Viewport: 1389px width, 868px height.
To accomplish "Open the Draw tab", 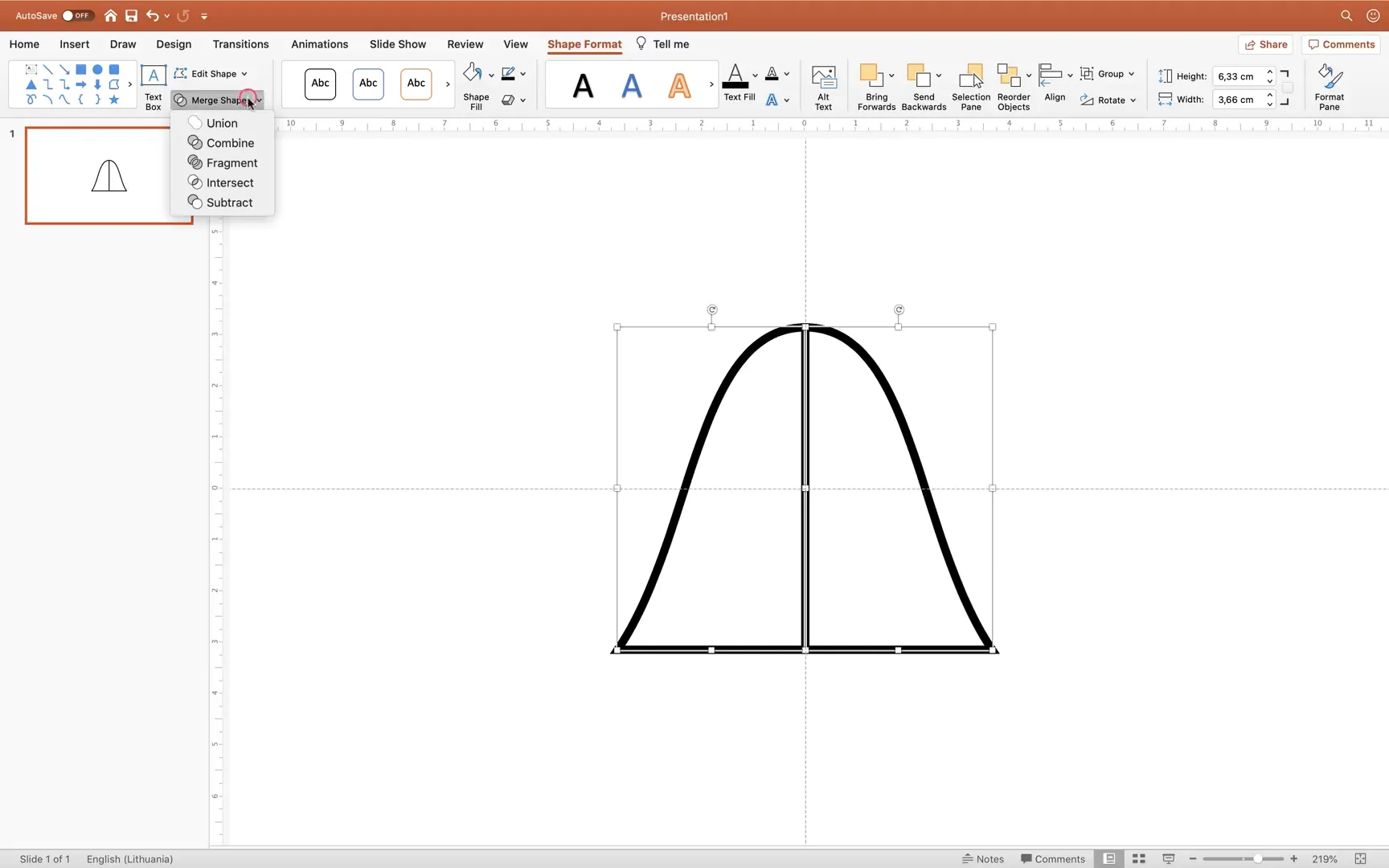I will [123, 44].
